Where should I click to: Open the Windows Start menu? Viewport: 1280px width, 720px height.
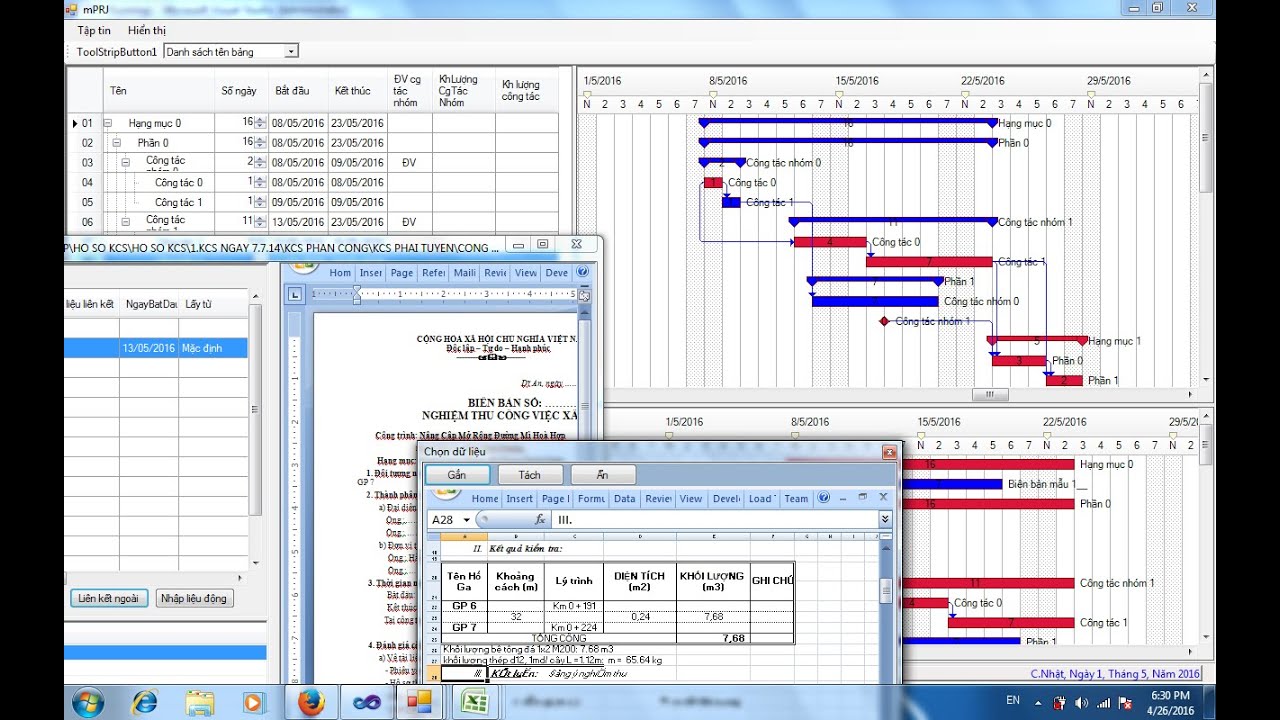pos(87,702)
